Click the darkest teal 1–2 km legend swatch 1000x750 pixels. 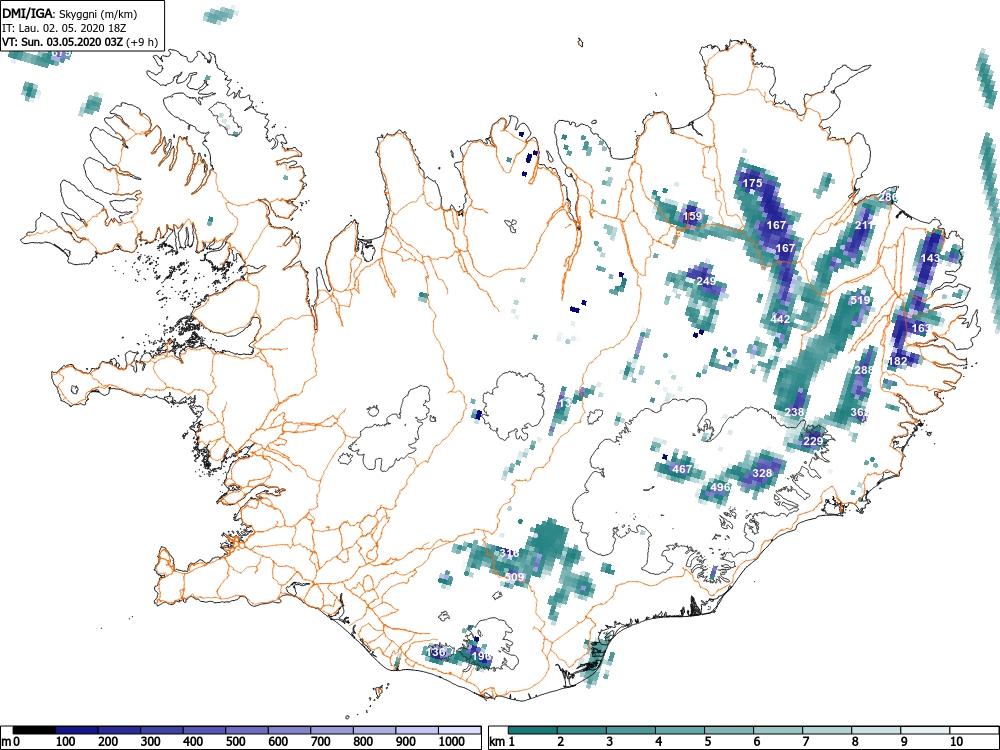(533, 730)
